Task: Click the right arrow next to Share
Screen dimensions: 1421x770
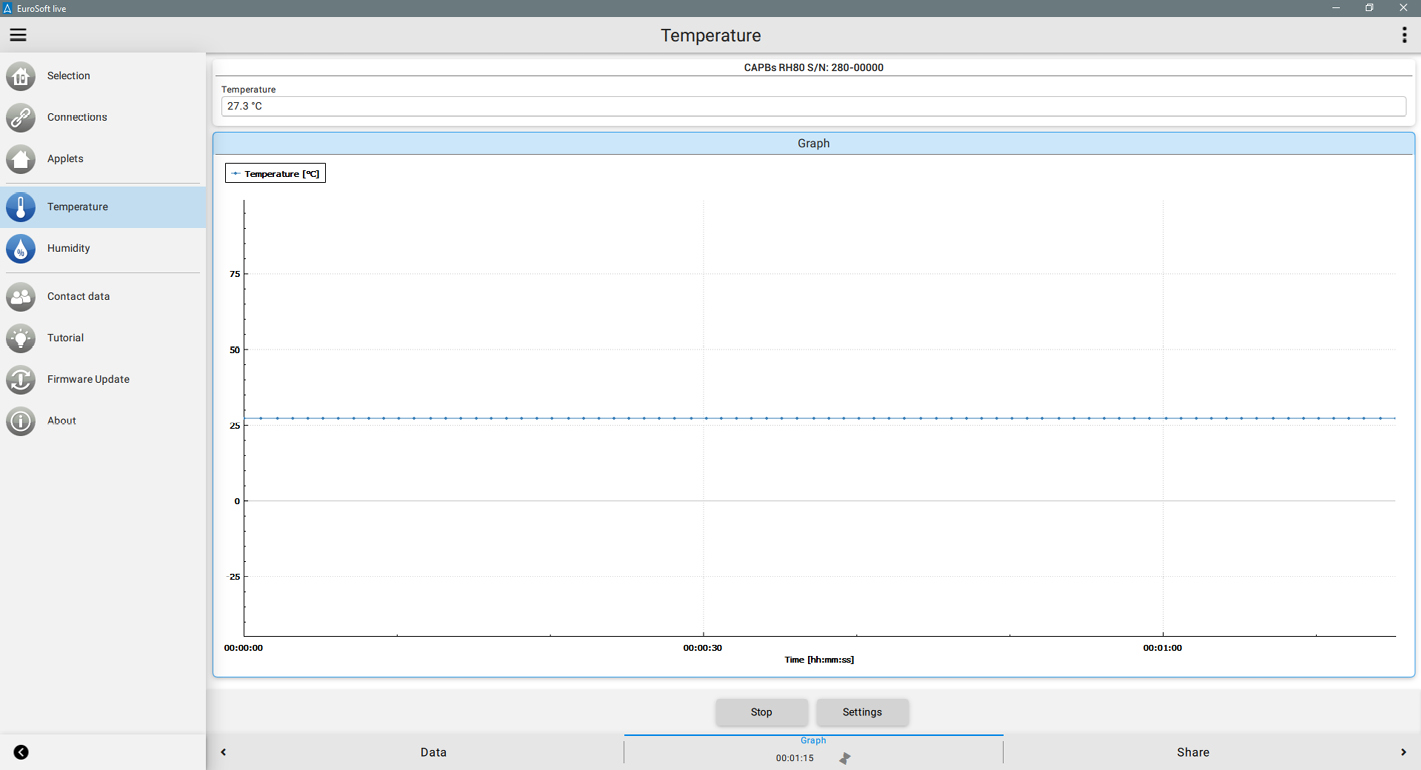Action: click(1403, 752)
